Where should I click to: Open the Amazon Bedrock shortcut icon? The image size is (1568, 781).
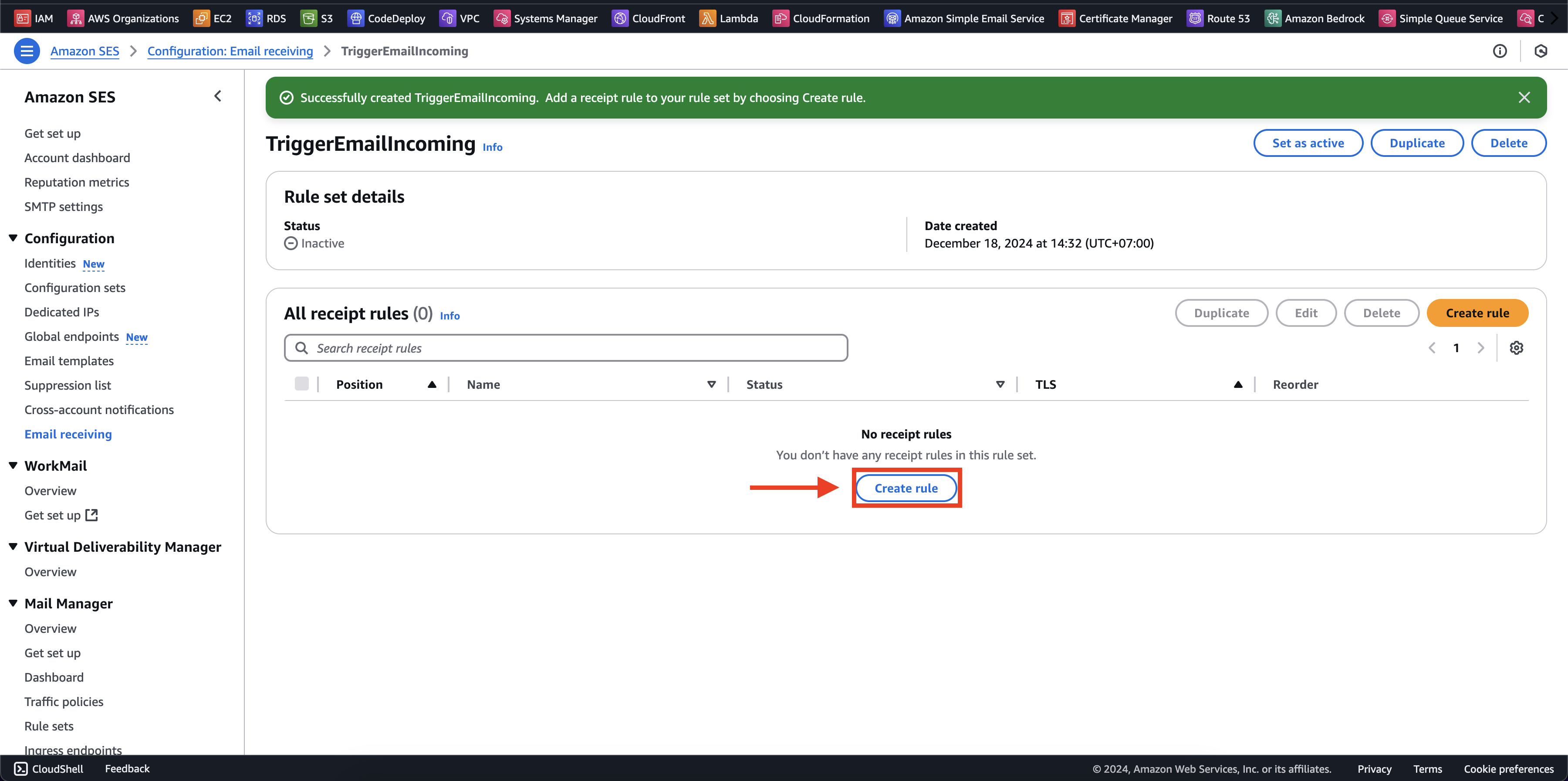point(1272,18)
